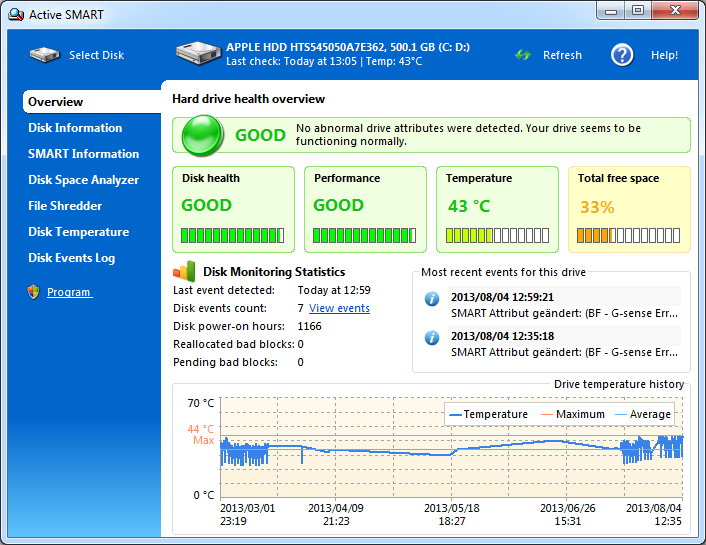Open Help via question mark icon
This screenshot has height=545, width=706.
tap(622, 55)
